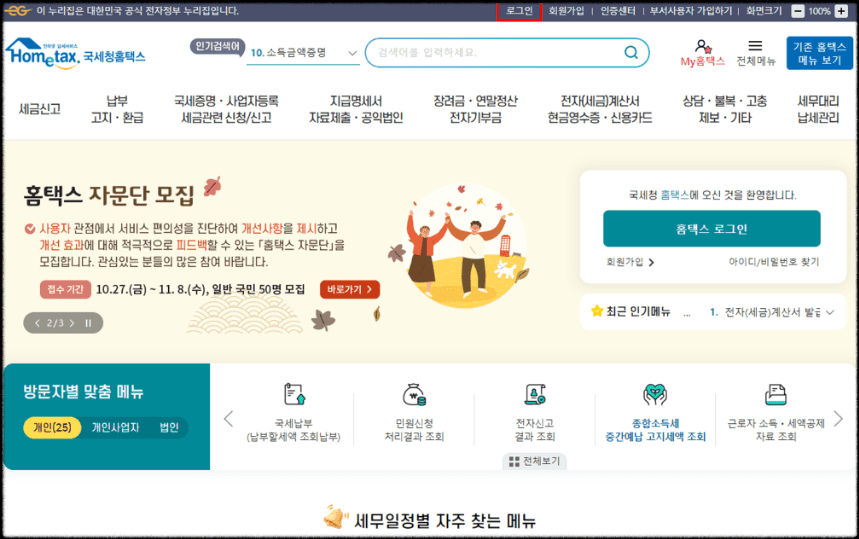Click the 홈택스 로그인 button
This screenshot has height=539, width=859.
pyautogui.click(x=712, y=228)
